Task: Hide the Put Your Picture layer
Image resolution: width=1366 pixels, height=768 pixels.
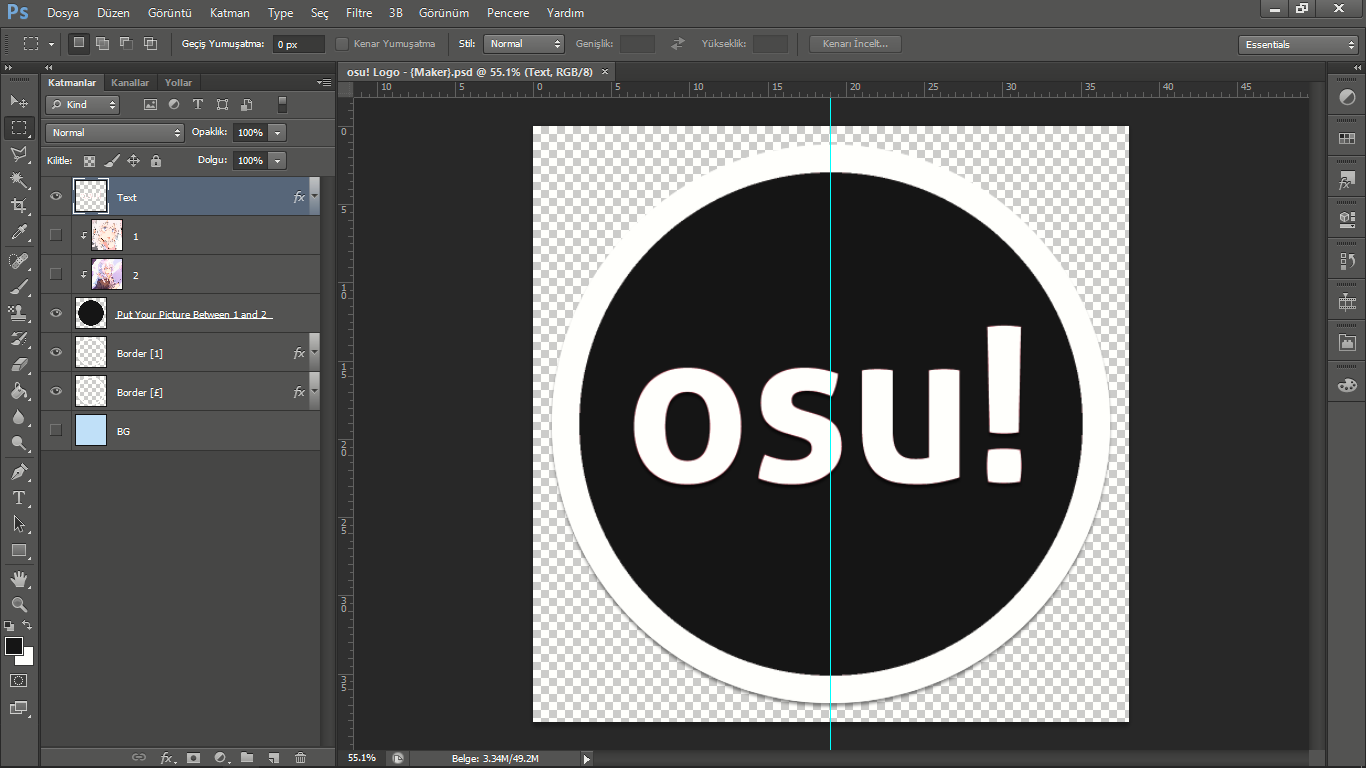Action: [56, 313]
